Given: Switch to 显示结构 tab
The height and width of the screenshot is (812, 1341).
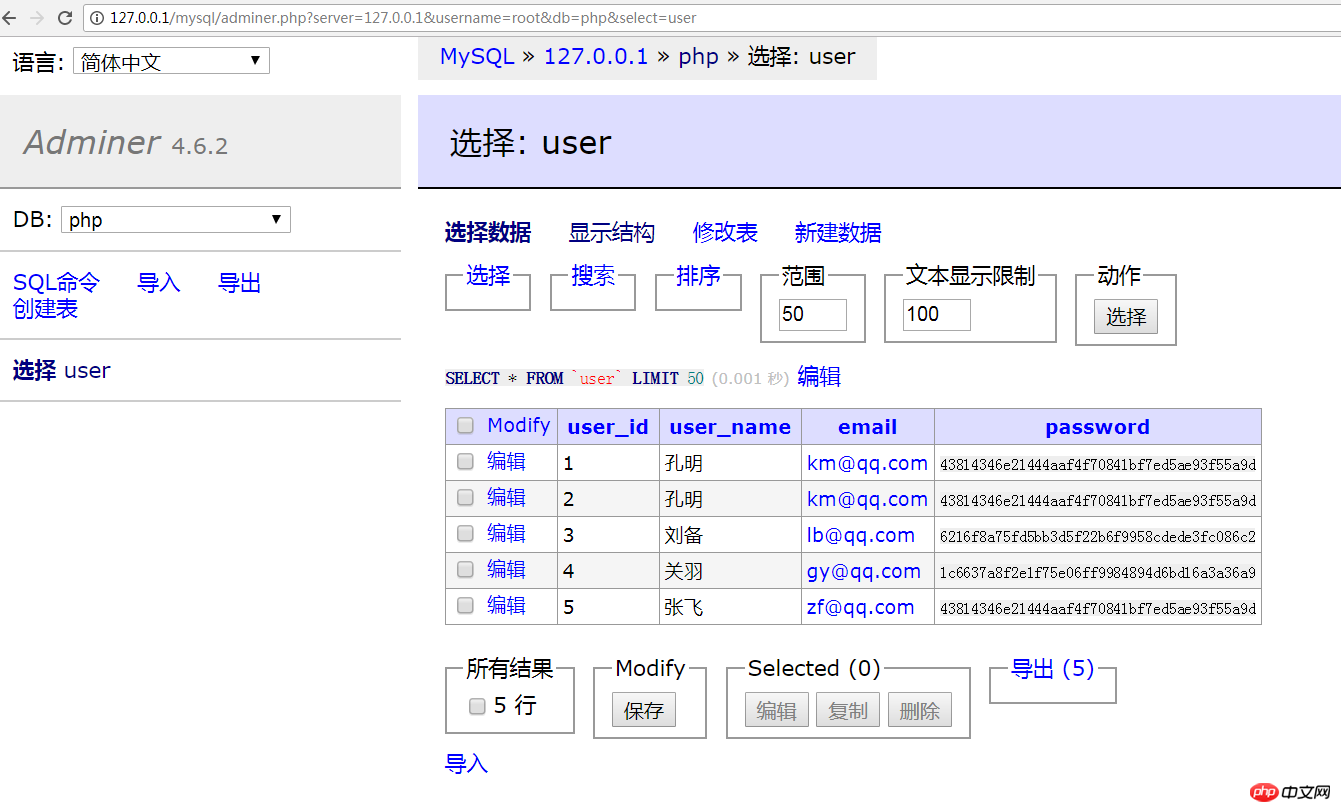Looking at the screenshot, I should tap(611, 233).
